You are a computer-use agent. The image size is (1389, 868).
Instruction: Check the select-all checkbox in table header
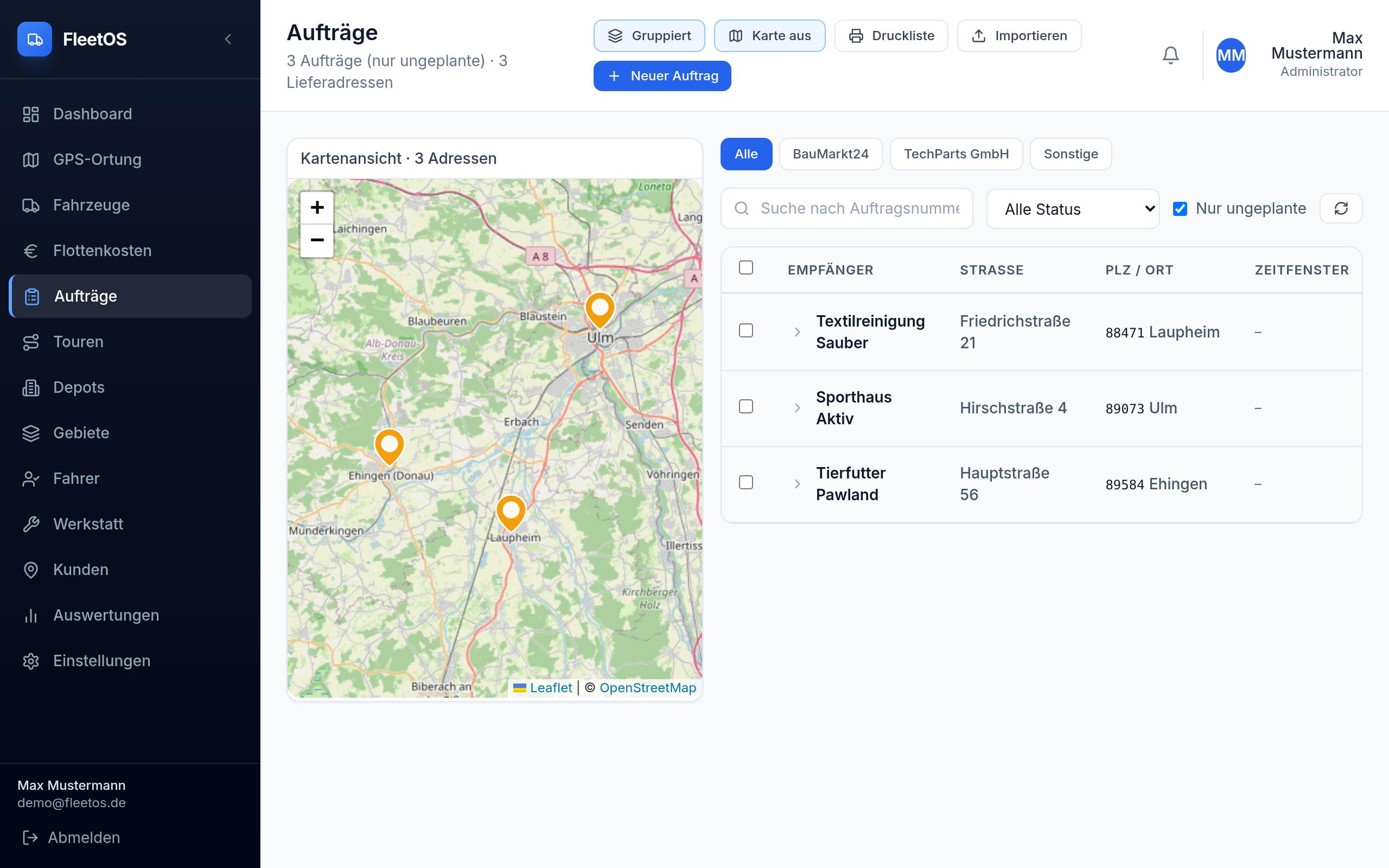pyautogui.click(x=746, y=268)
